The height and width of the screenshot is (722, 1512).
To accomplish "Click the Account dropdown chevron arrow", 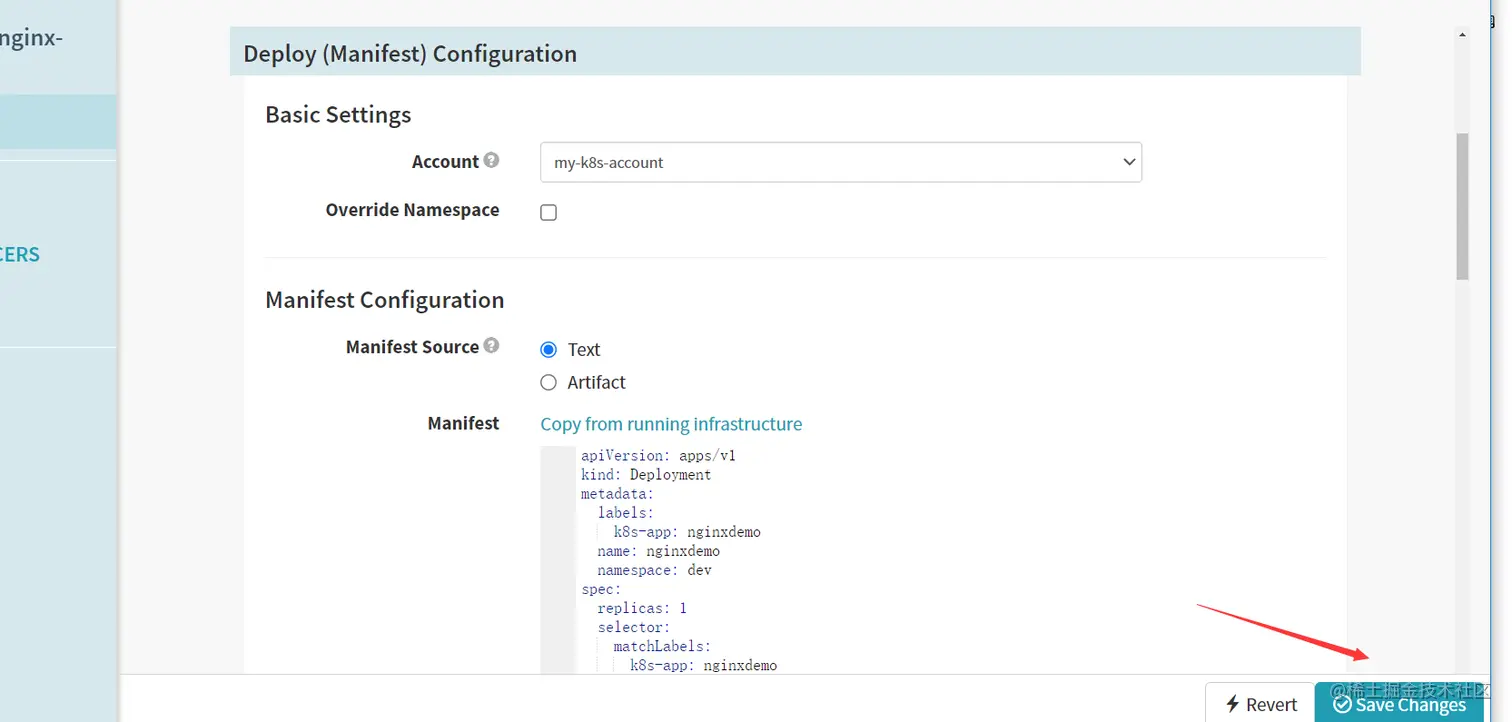I will [1128, 162].
